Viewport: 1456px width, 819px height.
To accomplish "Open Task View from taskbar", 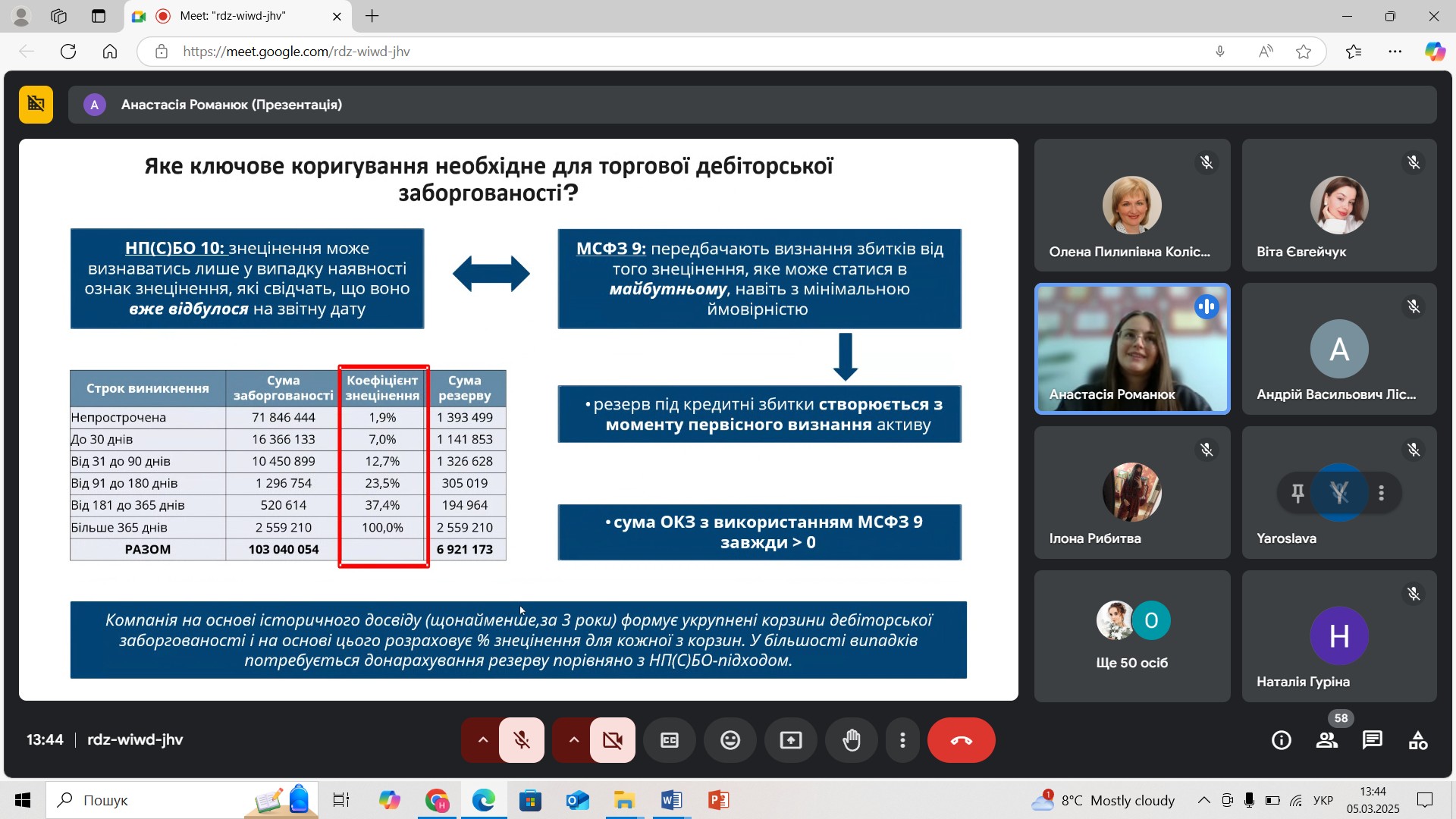I will 341,800.
